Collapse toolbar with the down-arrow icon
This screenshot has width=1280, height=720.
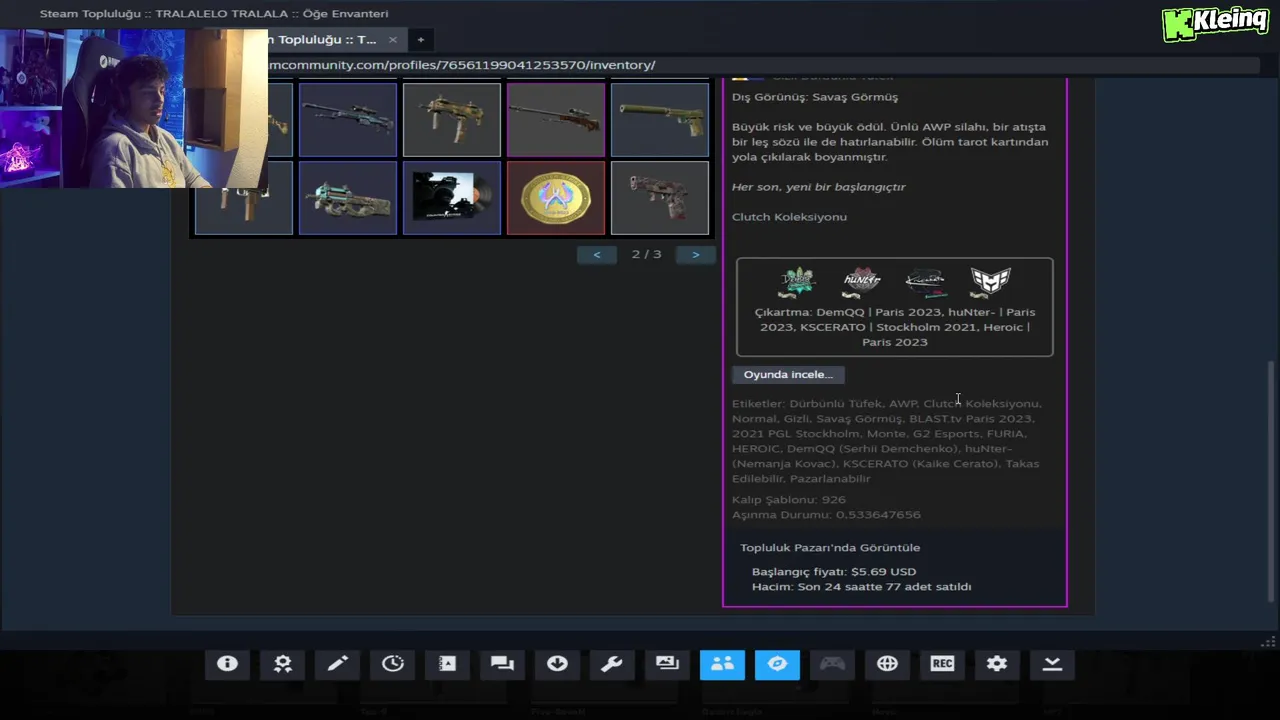tap(1052, 664)
